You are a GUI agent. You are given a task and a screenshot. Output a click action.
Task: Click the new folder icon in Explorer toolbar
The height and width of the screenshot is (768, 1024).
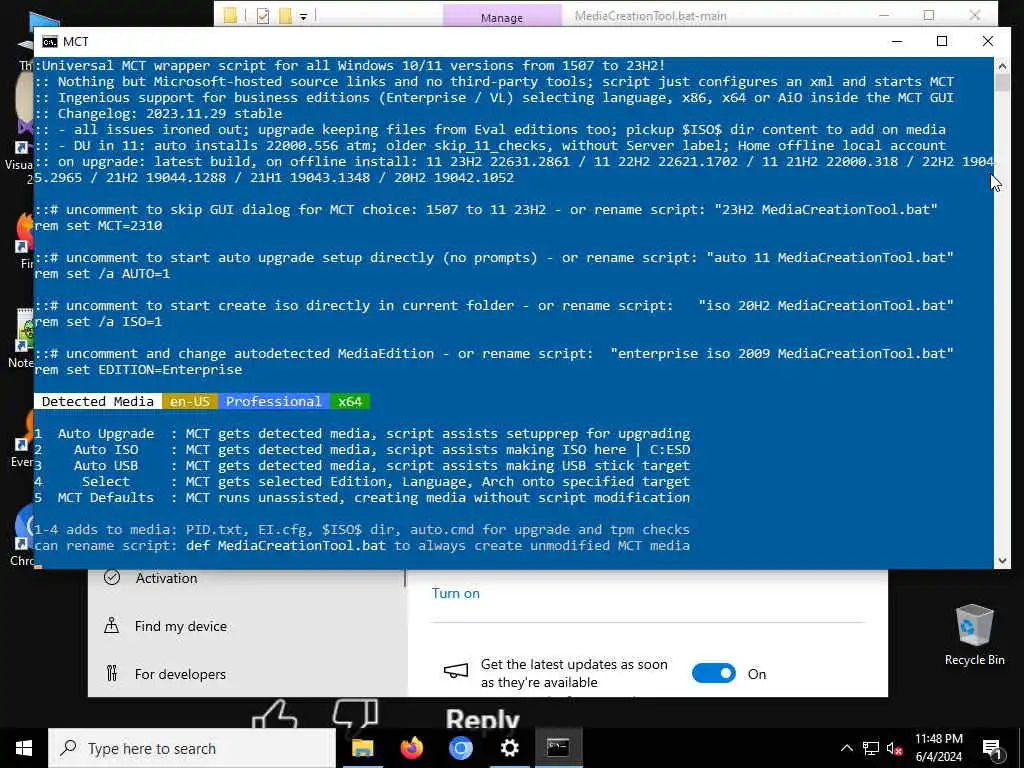[x=285, y=16]
